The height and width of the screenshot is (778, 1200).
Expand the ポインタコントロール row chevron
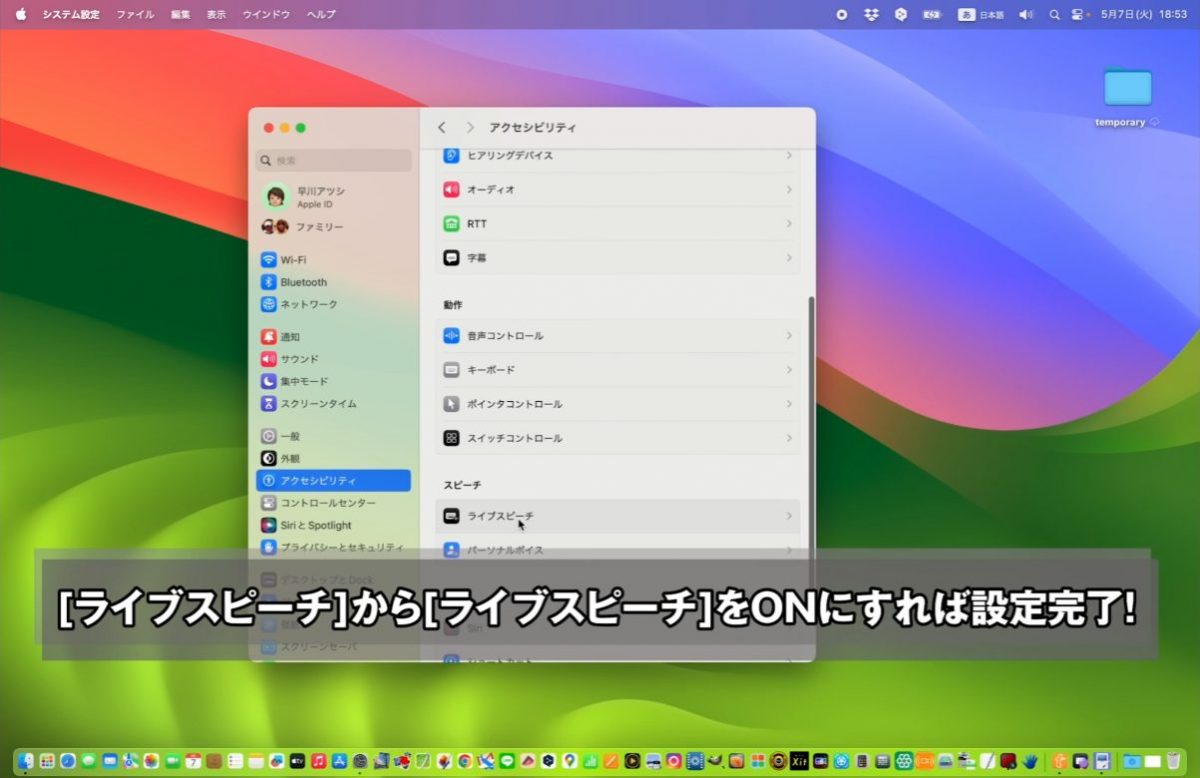(x=789, y=404)
